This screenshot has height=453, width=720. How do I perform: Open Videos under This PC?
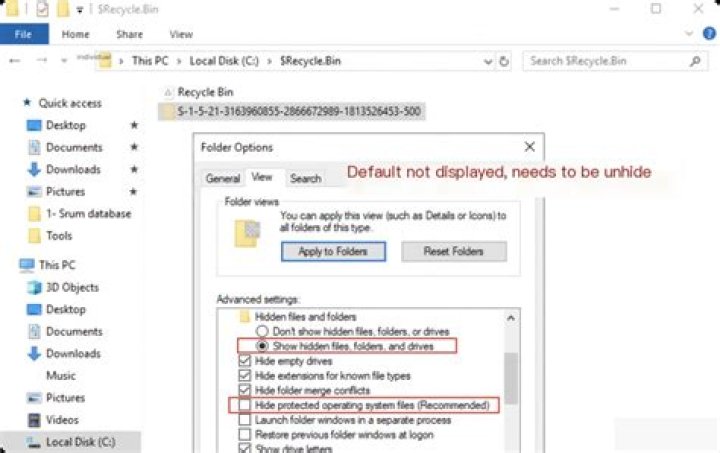(x=62, y=419)
